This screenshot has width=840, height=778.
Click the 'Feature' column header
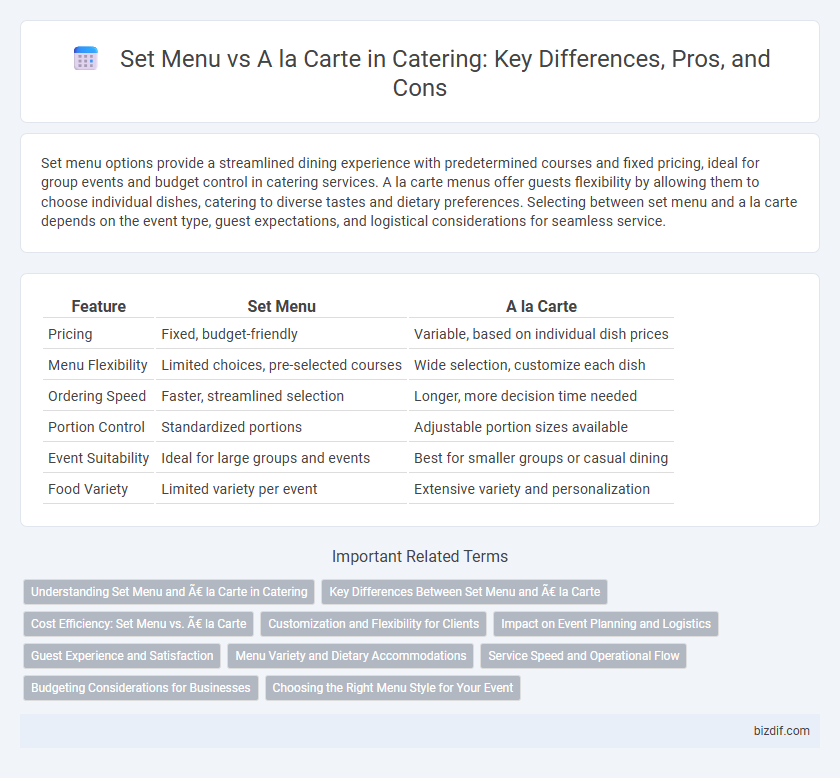pyautogui.click(x=99, y=306)
